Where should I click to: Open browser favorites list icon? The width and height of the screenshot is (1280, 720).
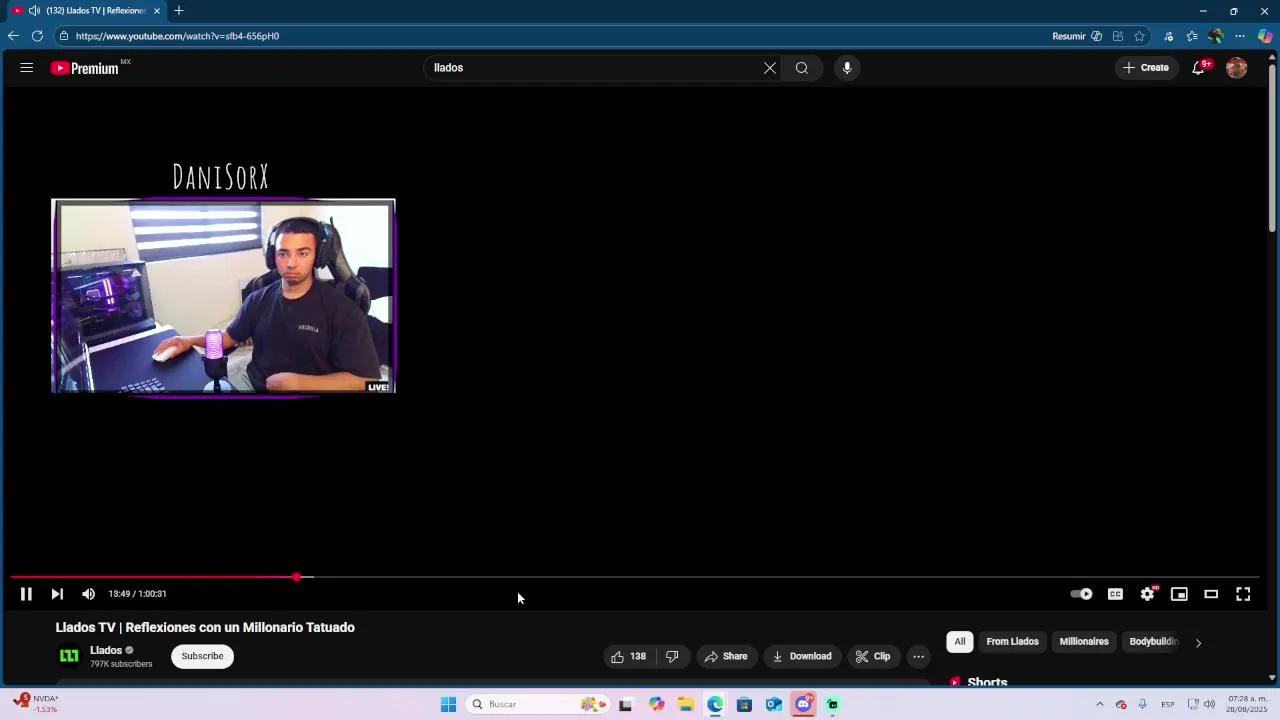(1192, 36)
